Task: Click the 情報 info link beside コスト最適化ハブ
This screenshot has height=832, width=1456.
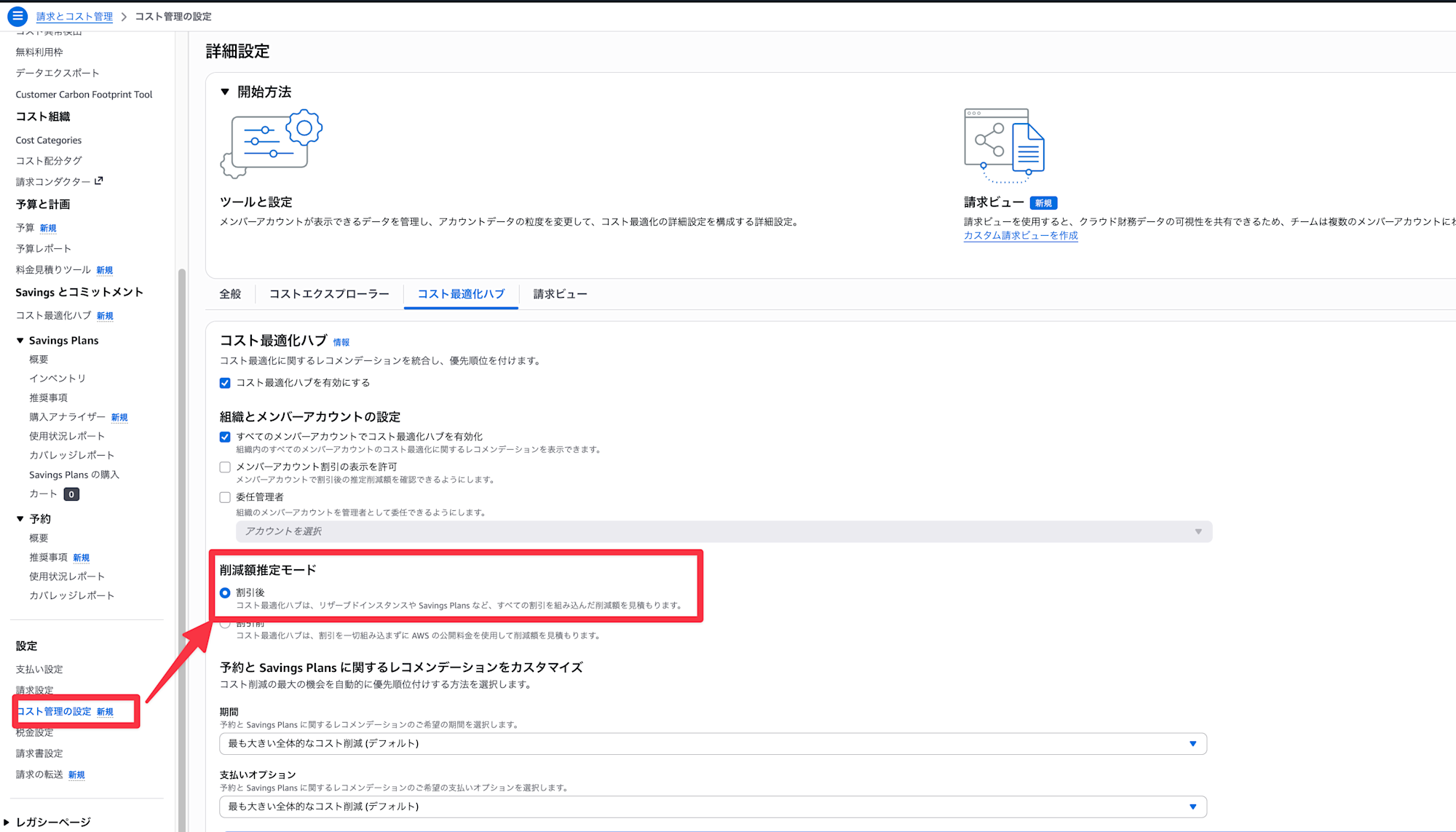Action: (x=341, y=342)
